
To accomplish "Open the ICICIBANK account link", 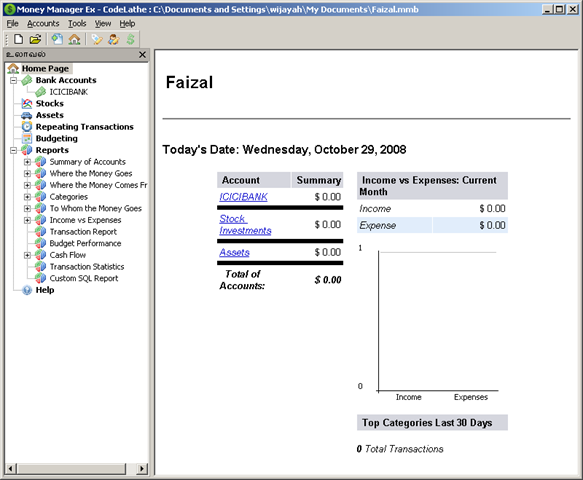I will coord(243,197).
